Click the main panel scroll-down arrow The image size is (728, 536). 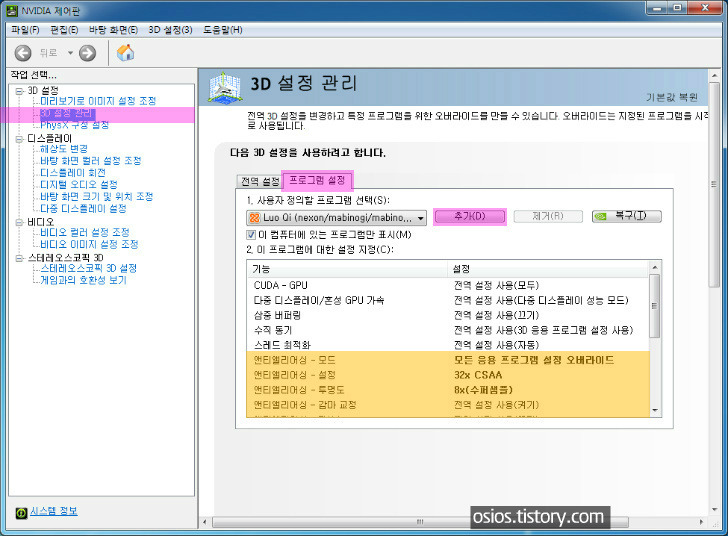pyautogui.click(x=714, y=510)
